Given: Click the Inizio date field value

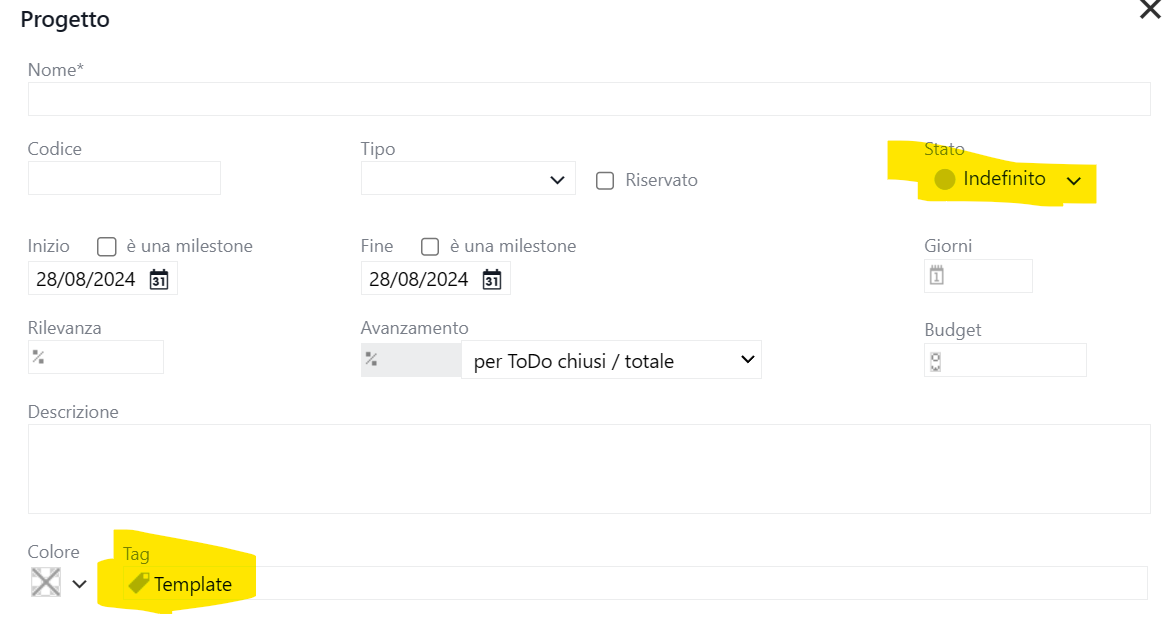Looking at the screenshot, I should click(86, 280).
